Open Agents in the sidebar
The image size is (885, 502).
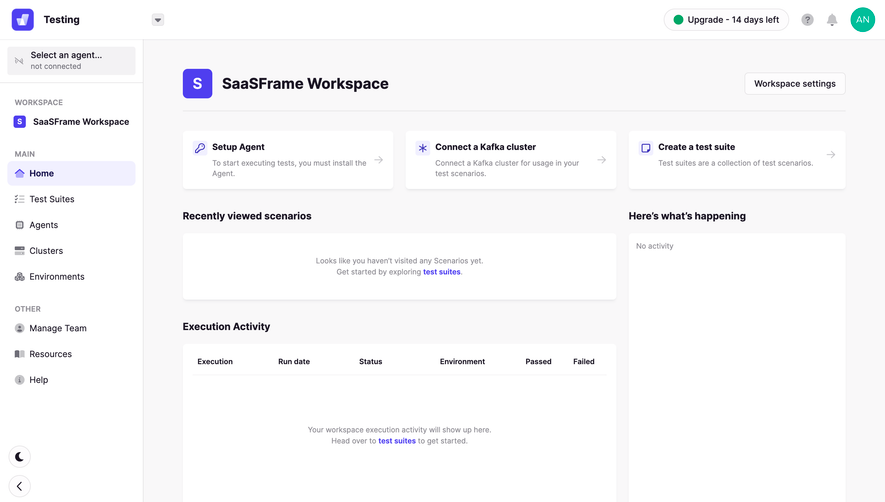point(71,225)
